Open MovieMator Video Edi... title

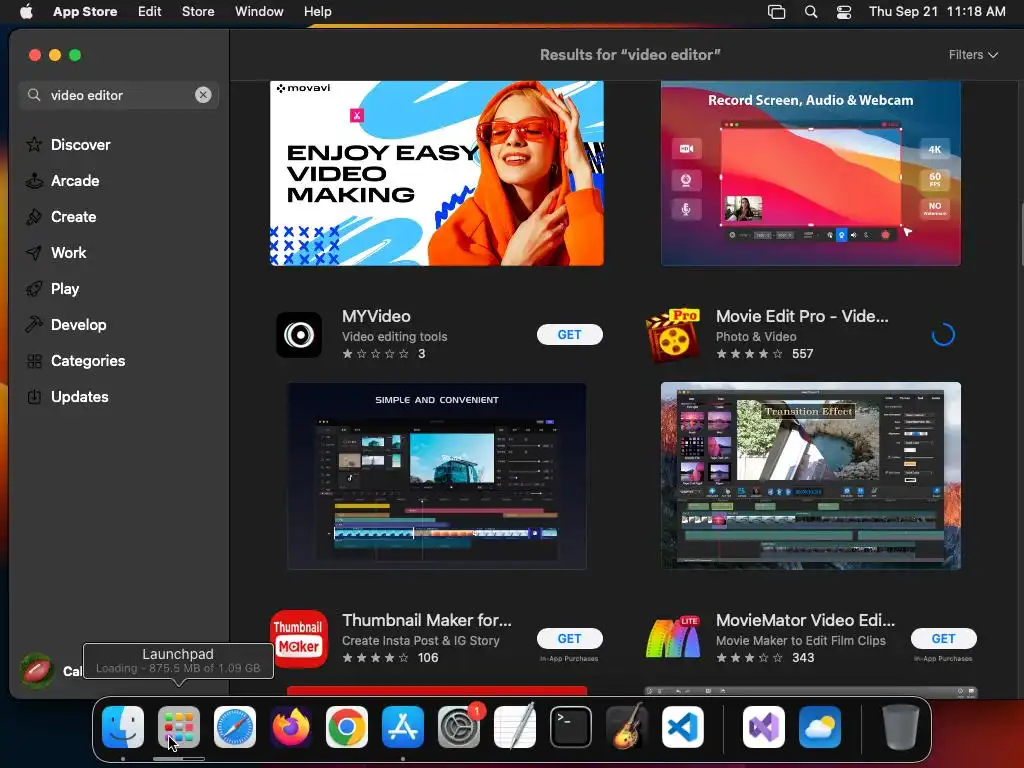(805, 620)
